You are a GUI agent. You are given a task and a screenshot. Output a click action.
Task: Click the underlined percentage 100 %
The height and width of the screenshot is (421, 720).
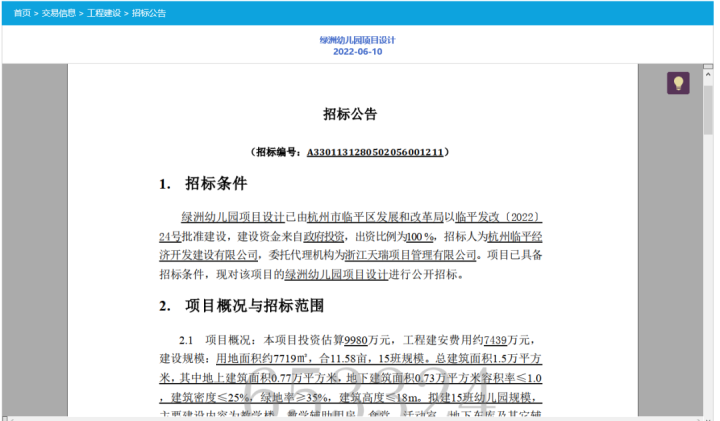(x=420, y=236)
